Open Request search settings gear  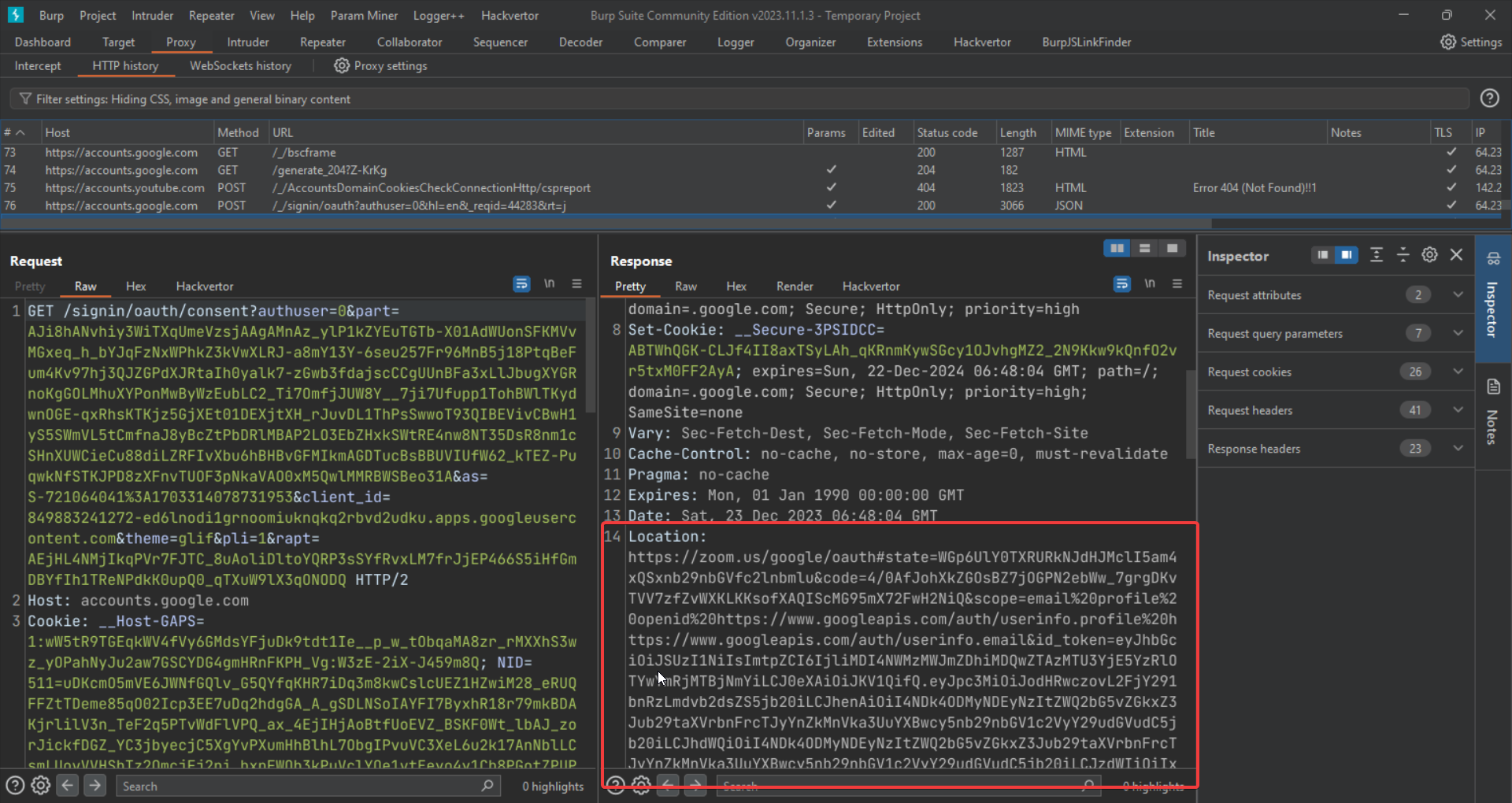[41, 785]
